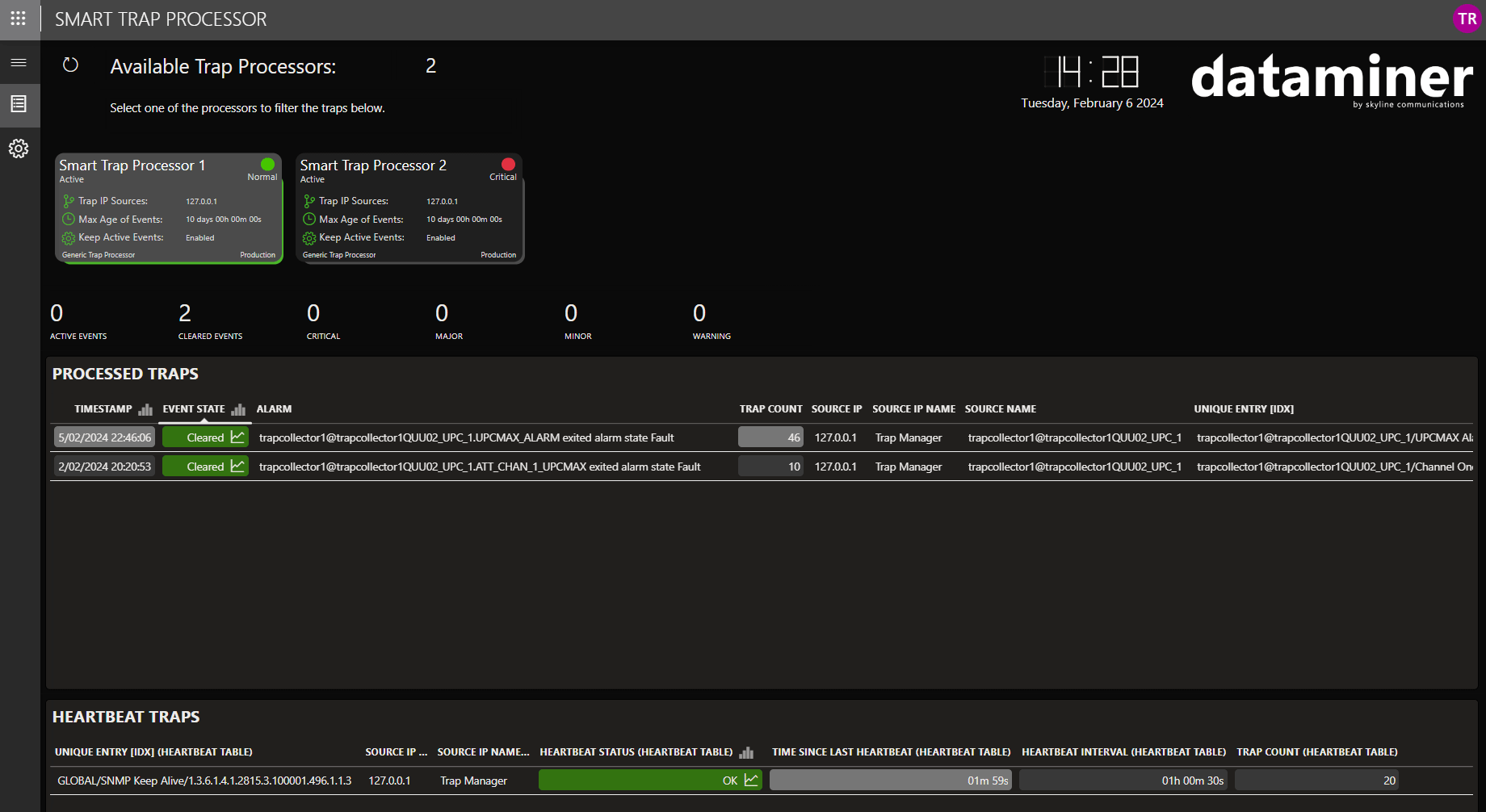Sort by TIMESTAMP column header

click(103, 409)
